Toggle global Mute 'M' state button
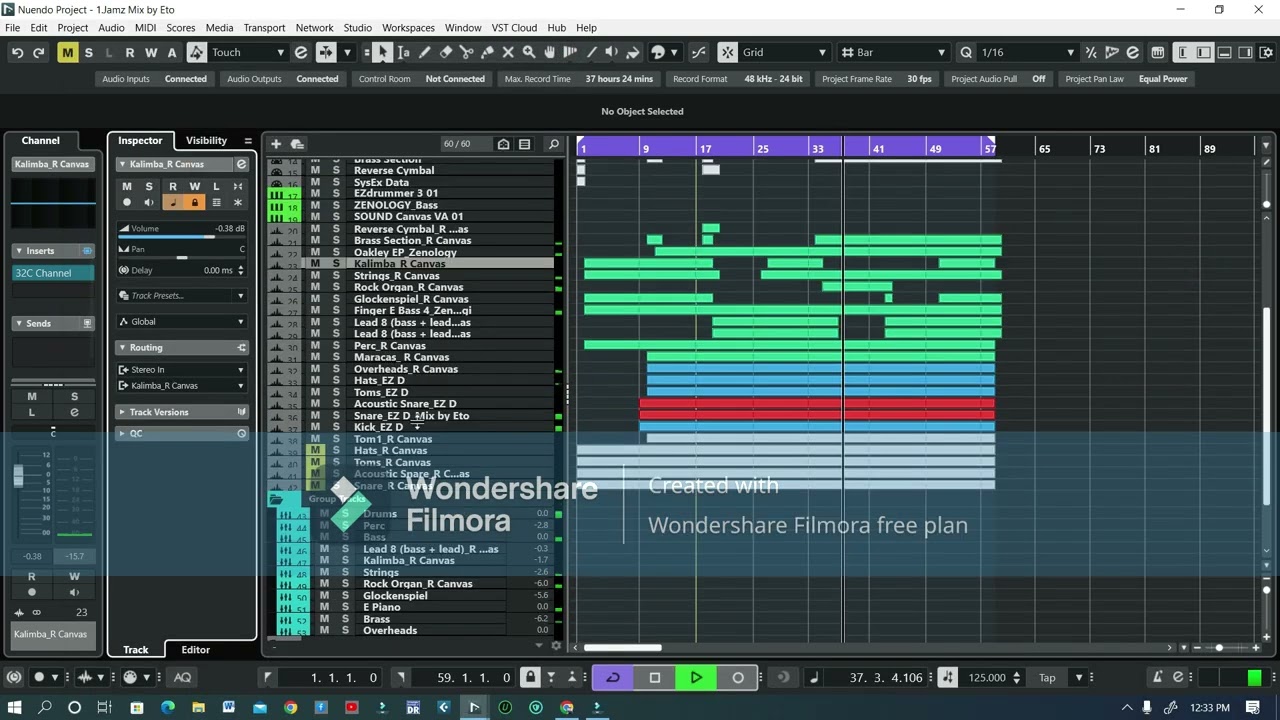This screenshot has height=720, width=1280. [67, 53]
